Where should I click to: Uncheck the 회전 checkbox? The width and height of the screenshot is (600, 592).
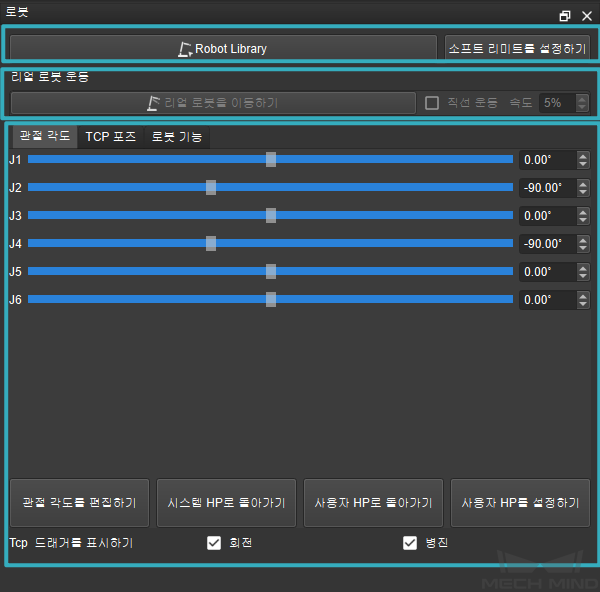(x=214, y=543)
